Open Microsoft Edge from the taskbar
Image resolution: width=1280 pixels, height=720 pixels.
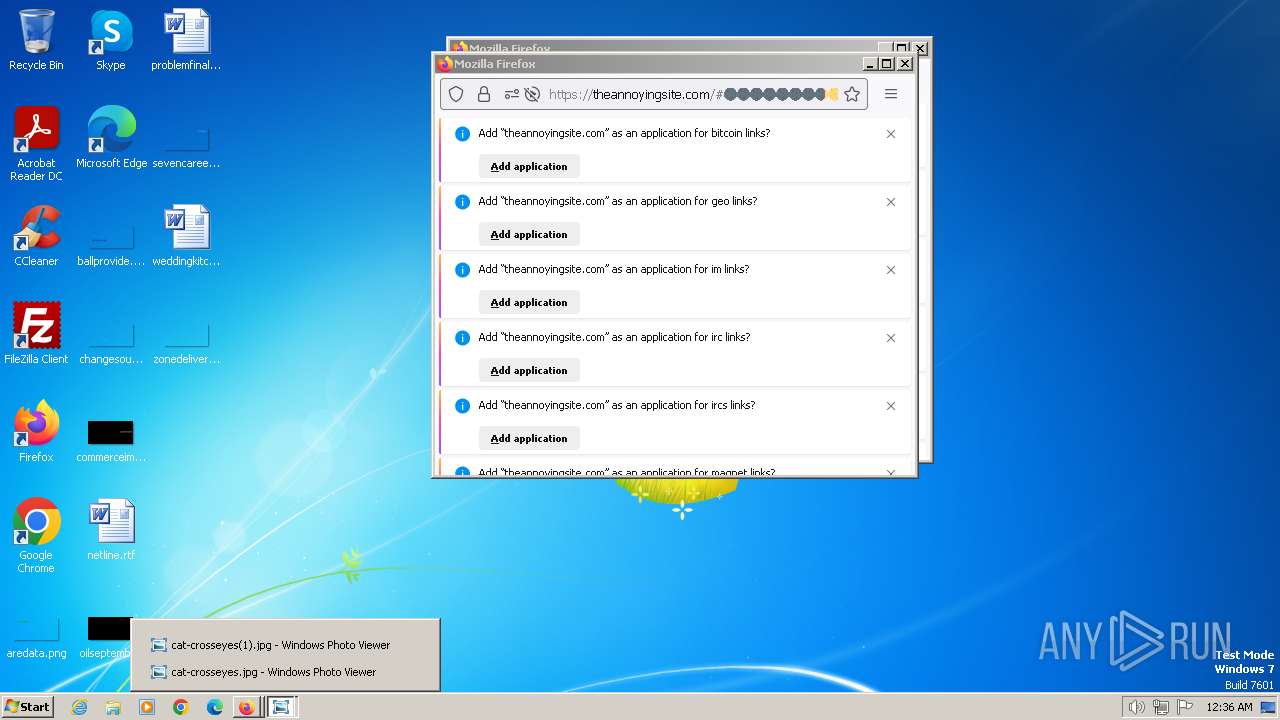coord(215,707)
